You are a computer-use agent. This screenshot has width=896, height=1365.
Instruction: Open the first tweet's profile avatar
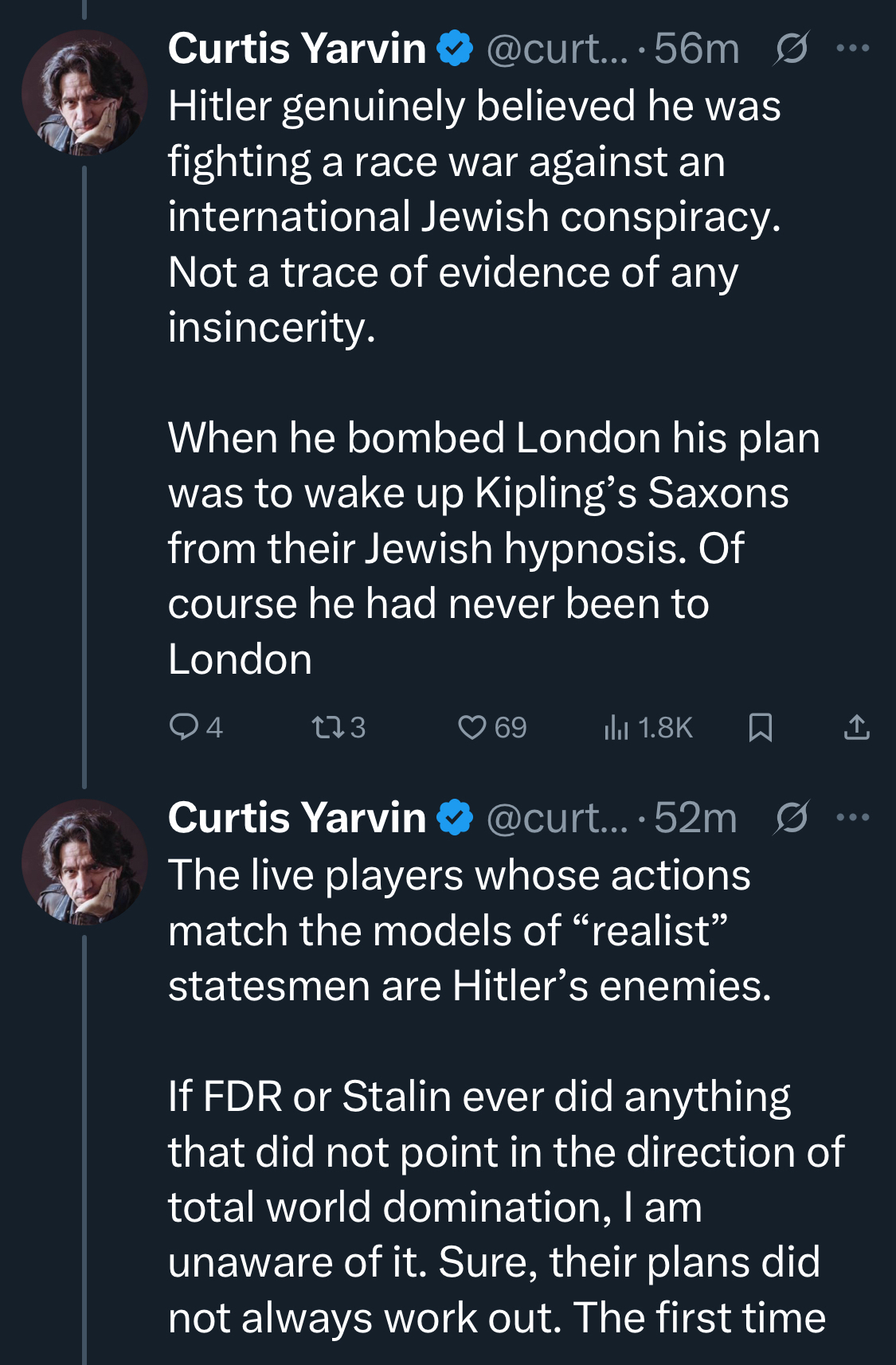click(84, 92)
